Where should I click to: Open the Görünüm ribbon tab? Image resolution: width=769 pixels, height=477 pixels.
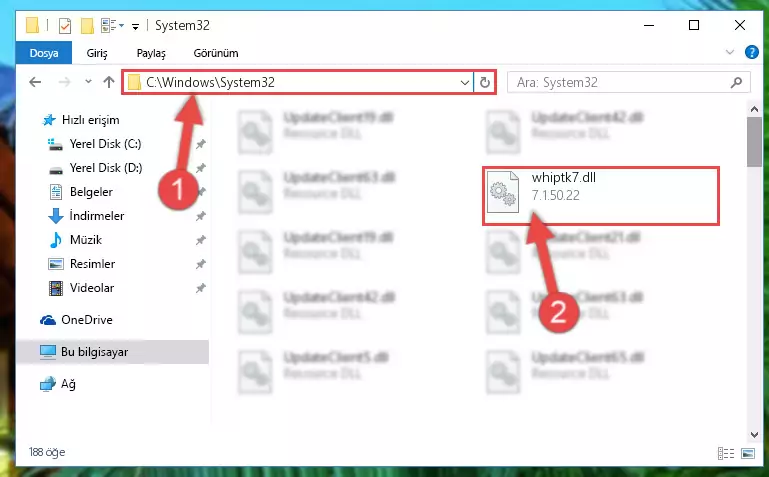pos(216,53)
